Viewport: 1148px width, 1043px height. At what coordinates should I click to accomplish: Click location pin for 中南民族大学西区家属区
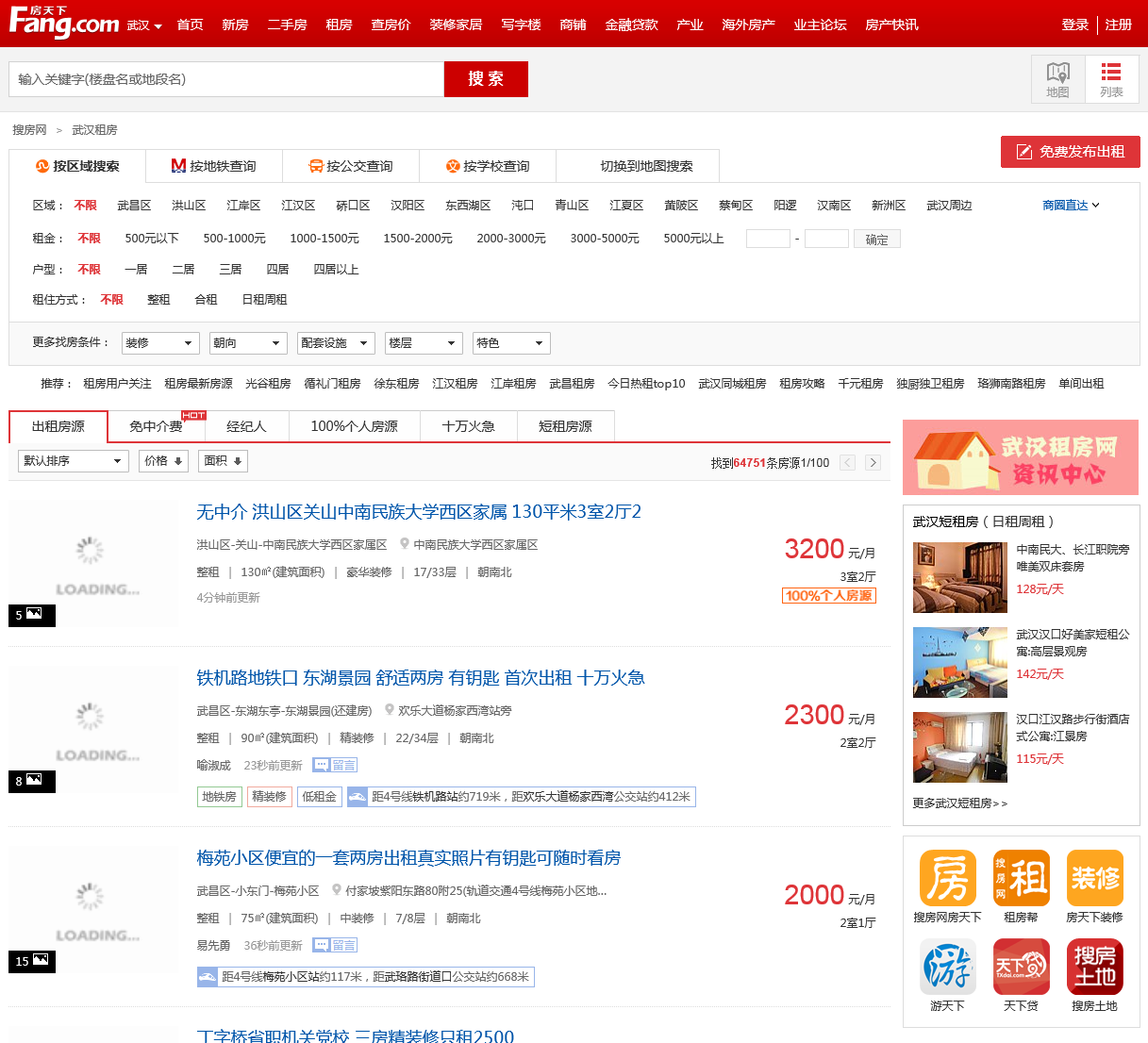click(x=405, y=544)
